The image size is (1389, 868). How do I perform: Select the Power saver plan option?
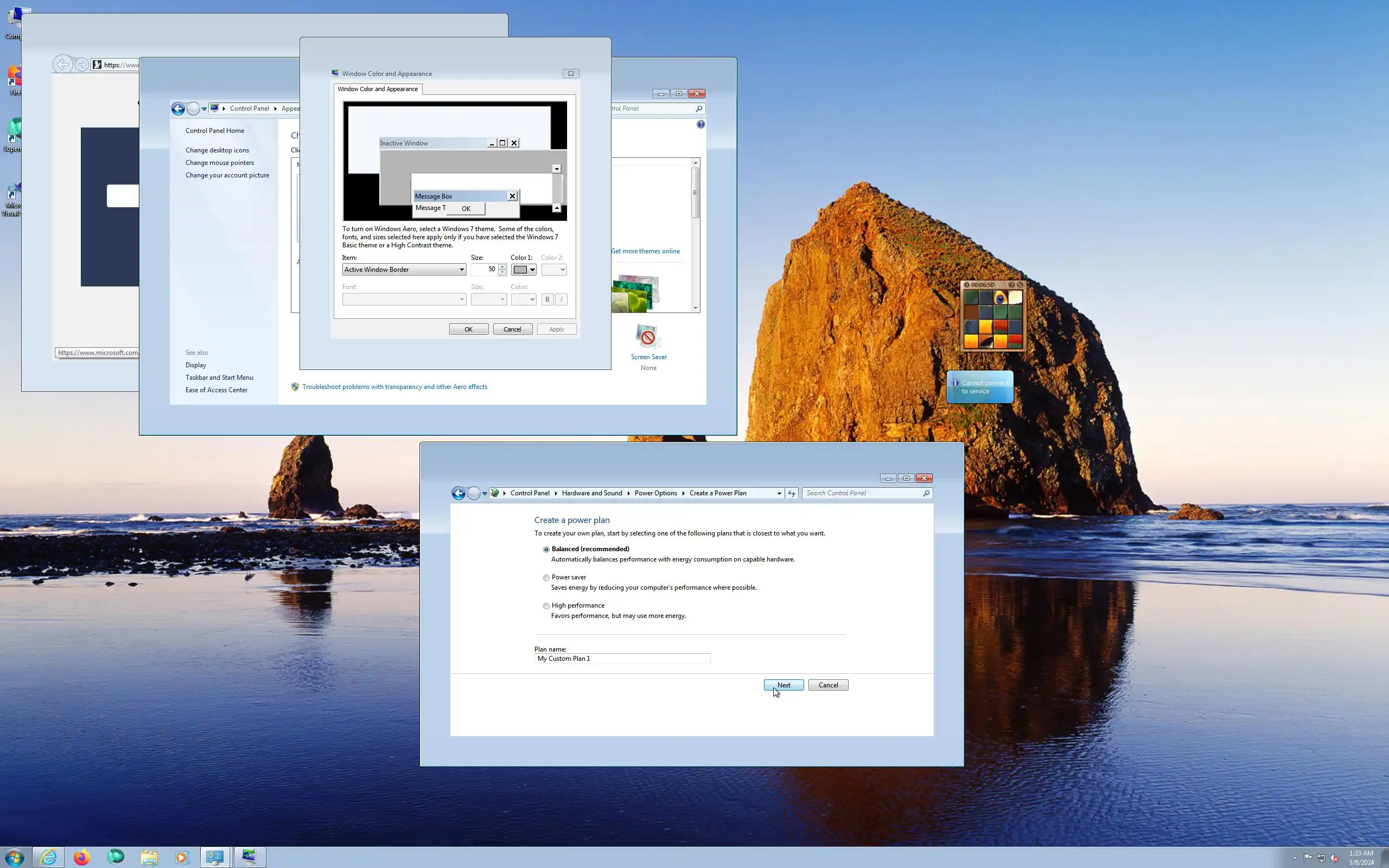pos(546,578)
